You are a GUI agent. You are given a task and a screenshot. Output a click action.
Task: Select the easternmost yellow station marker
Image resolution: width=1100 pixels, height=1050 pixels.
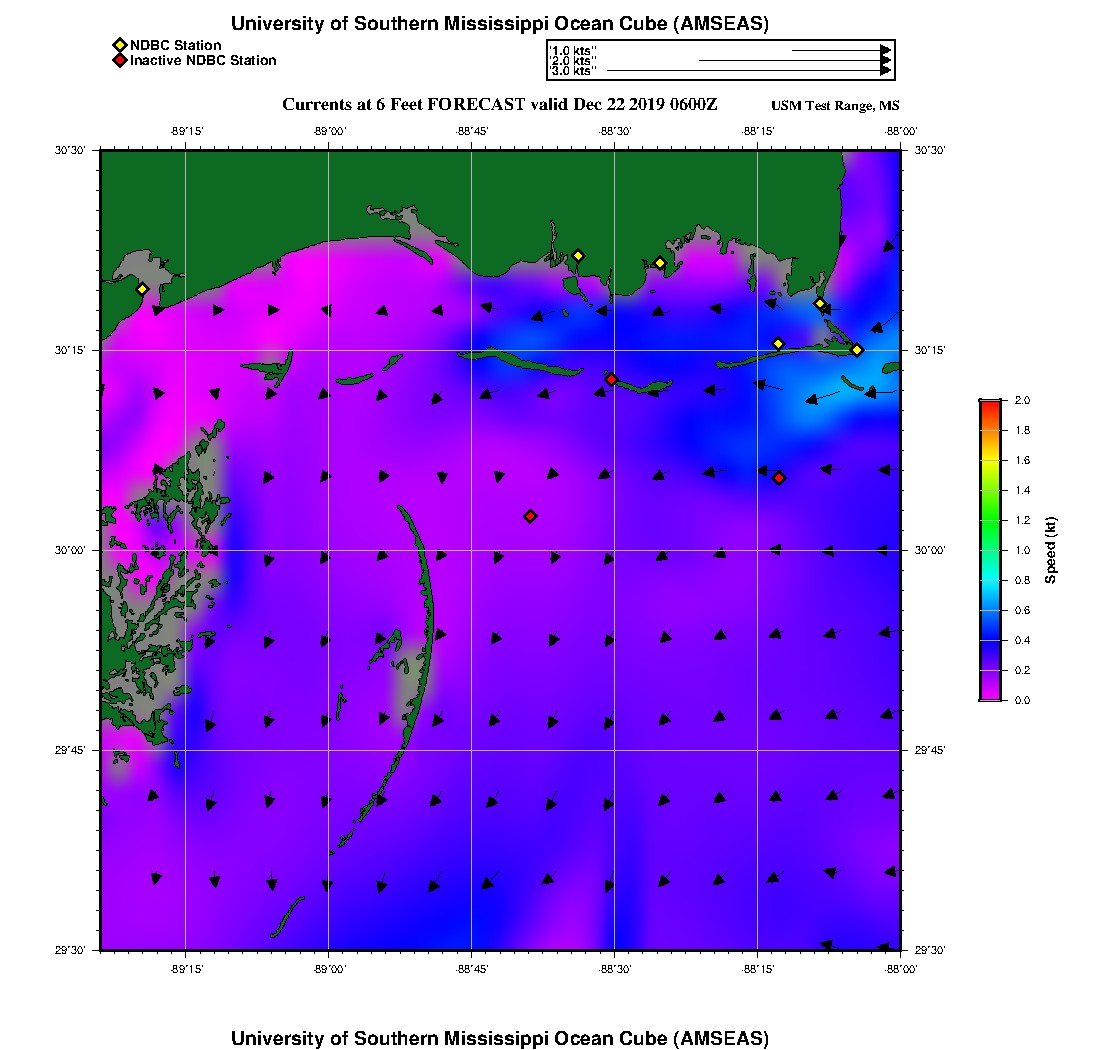coord(857,350)
